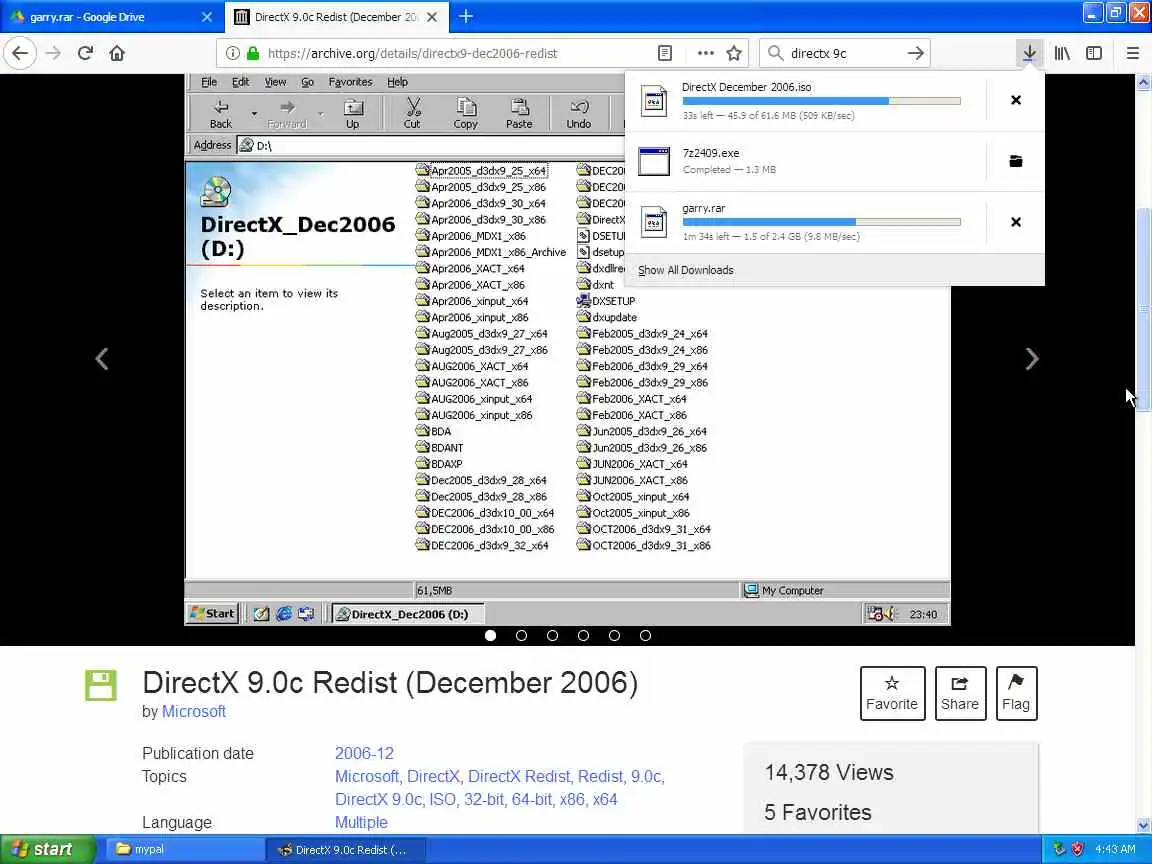Open page actions three-dot menu
Image resolution: width=1152 pixels, height=864 pixels.
point(705,53)
